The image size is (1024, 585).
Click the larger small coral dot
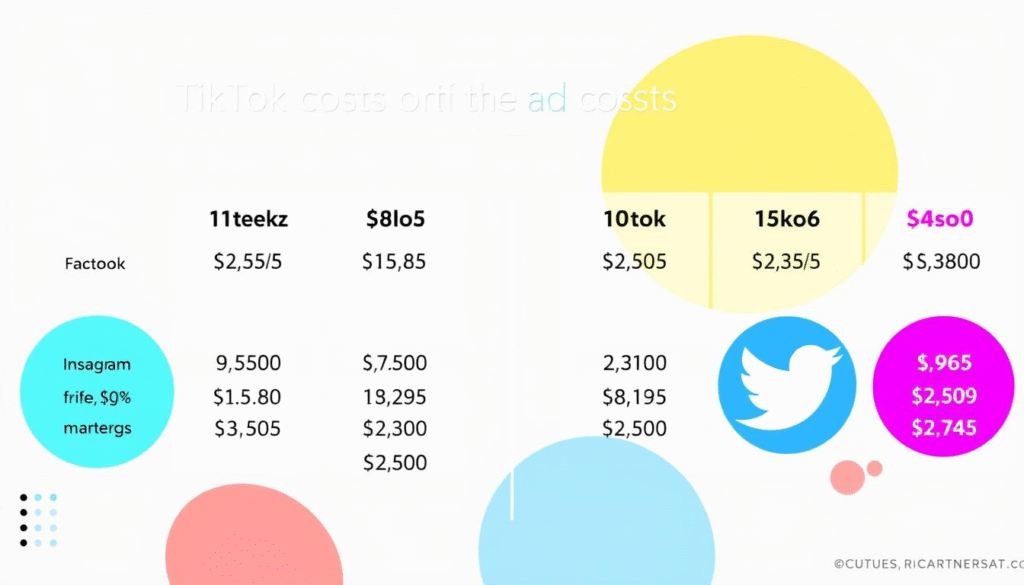(x=847, y=477)
